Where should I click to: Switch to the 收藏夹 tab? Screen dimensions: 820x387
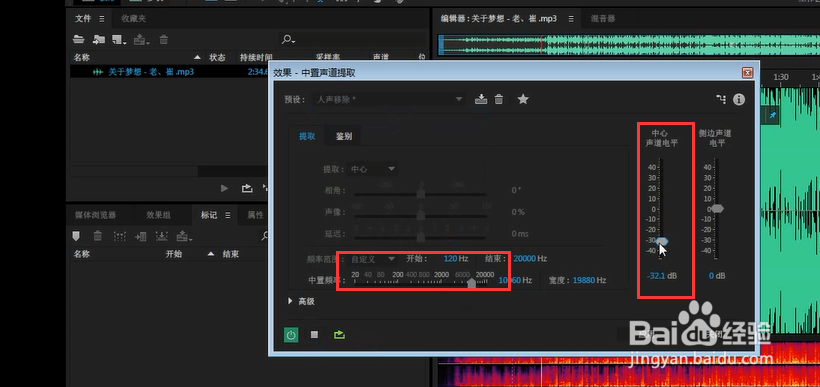tap(134, 18)
